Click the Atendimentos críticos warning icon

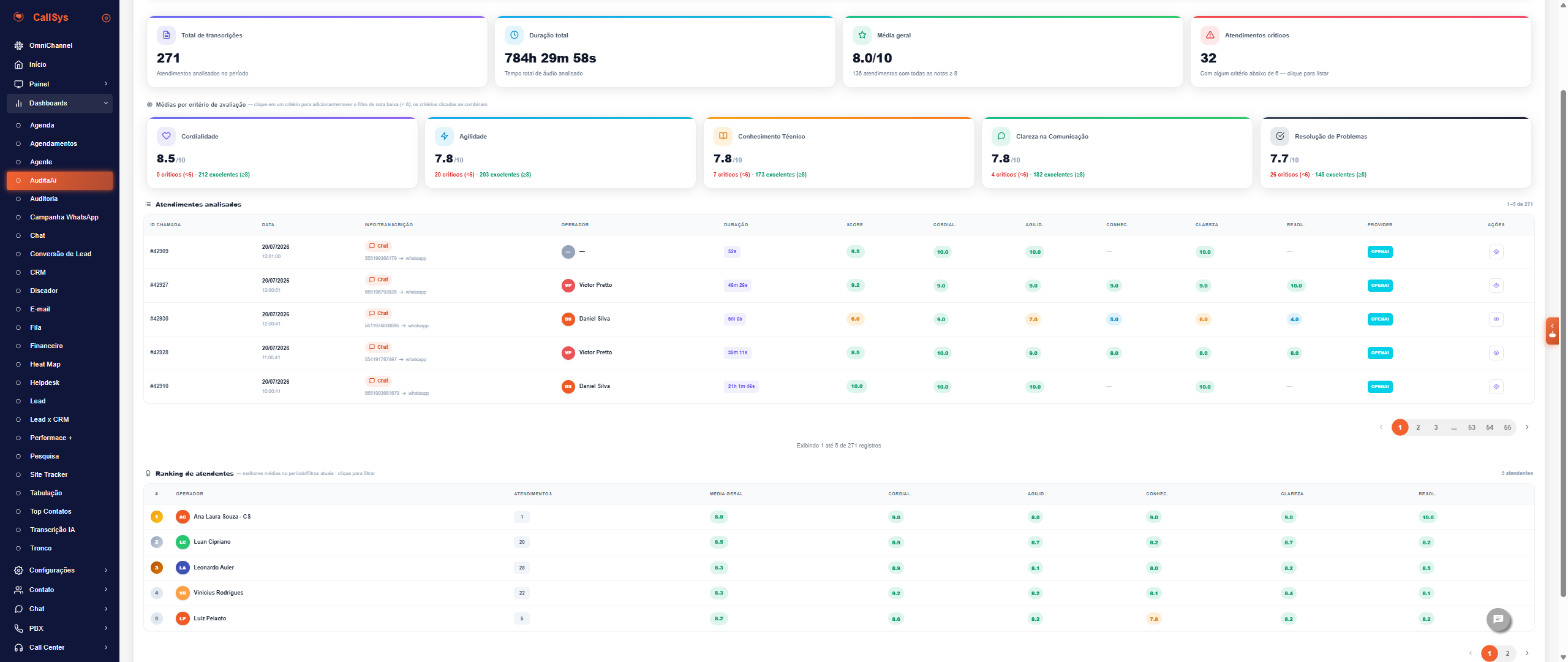(1210, 35)
